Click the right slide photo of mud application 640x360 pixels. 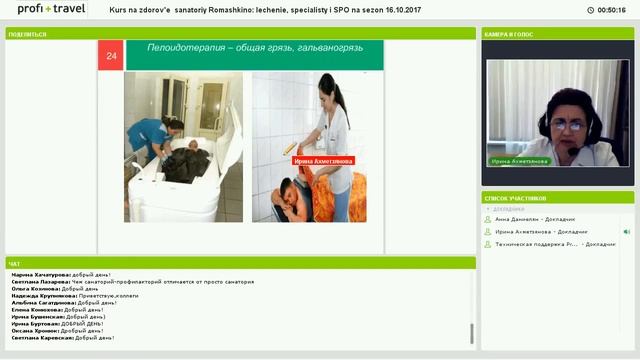(x=309, y=147)
